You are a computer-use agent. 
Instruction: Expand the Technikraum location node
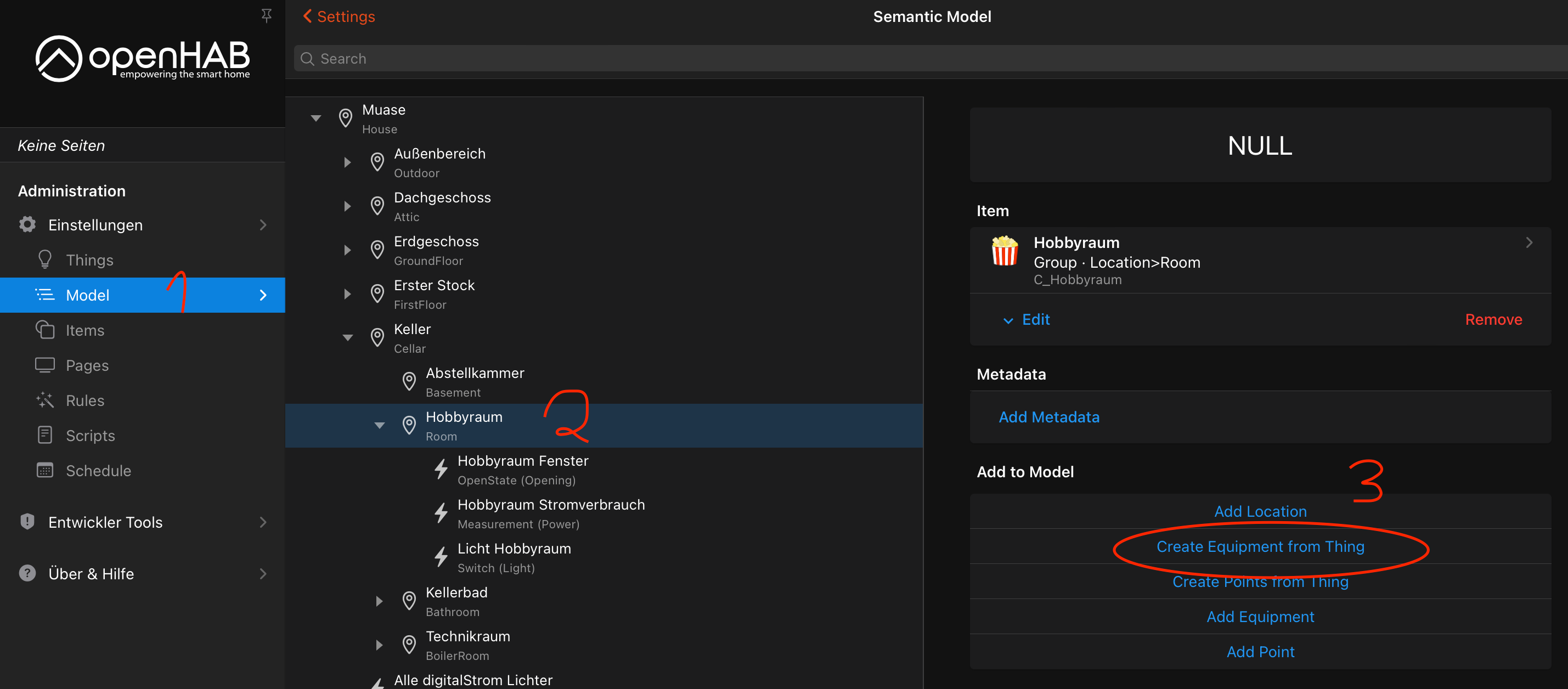pyautogui.click(x=379, y=645)
